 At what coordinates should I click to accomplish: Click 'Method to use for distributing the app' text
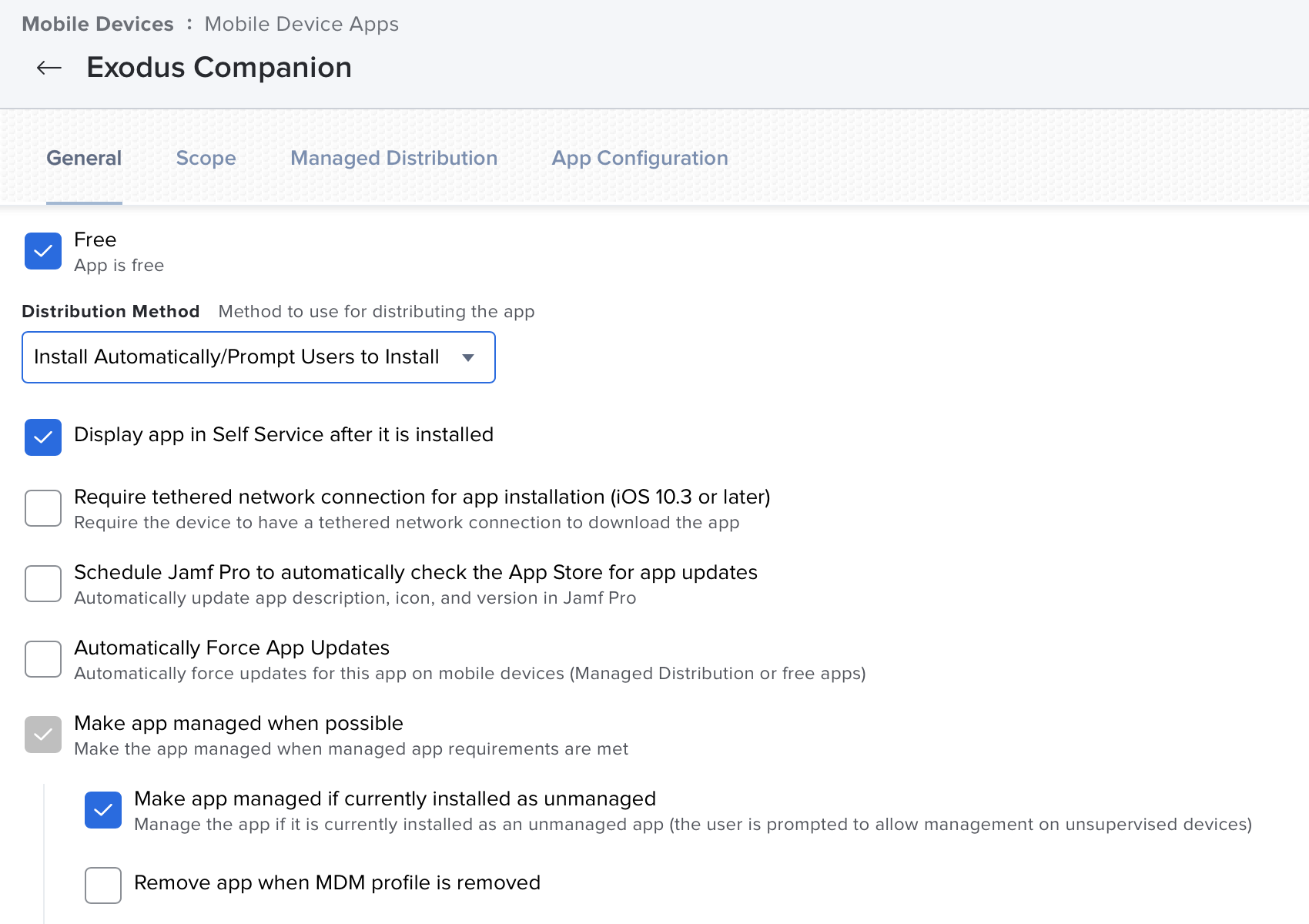click(x=377, y=312)
